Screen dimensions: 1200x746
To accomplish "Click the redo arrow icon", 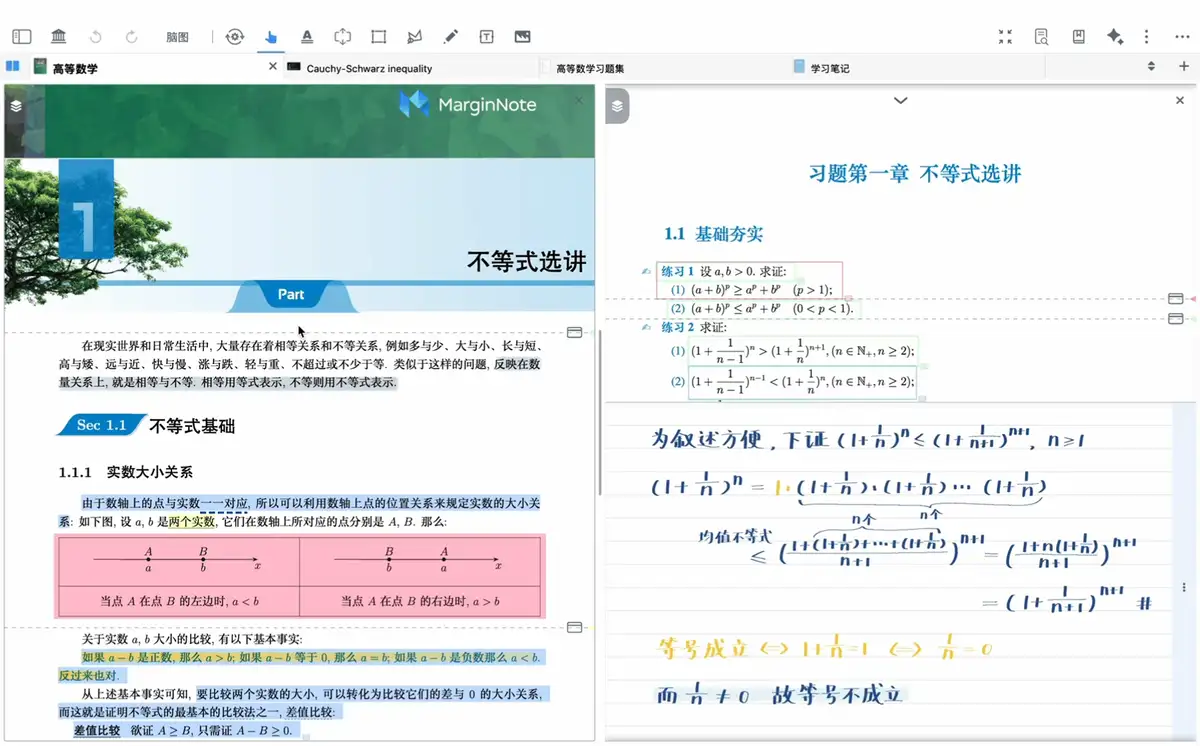I will pos(131,37).
